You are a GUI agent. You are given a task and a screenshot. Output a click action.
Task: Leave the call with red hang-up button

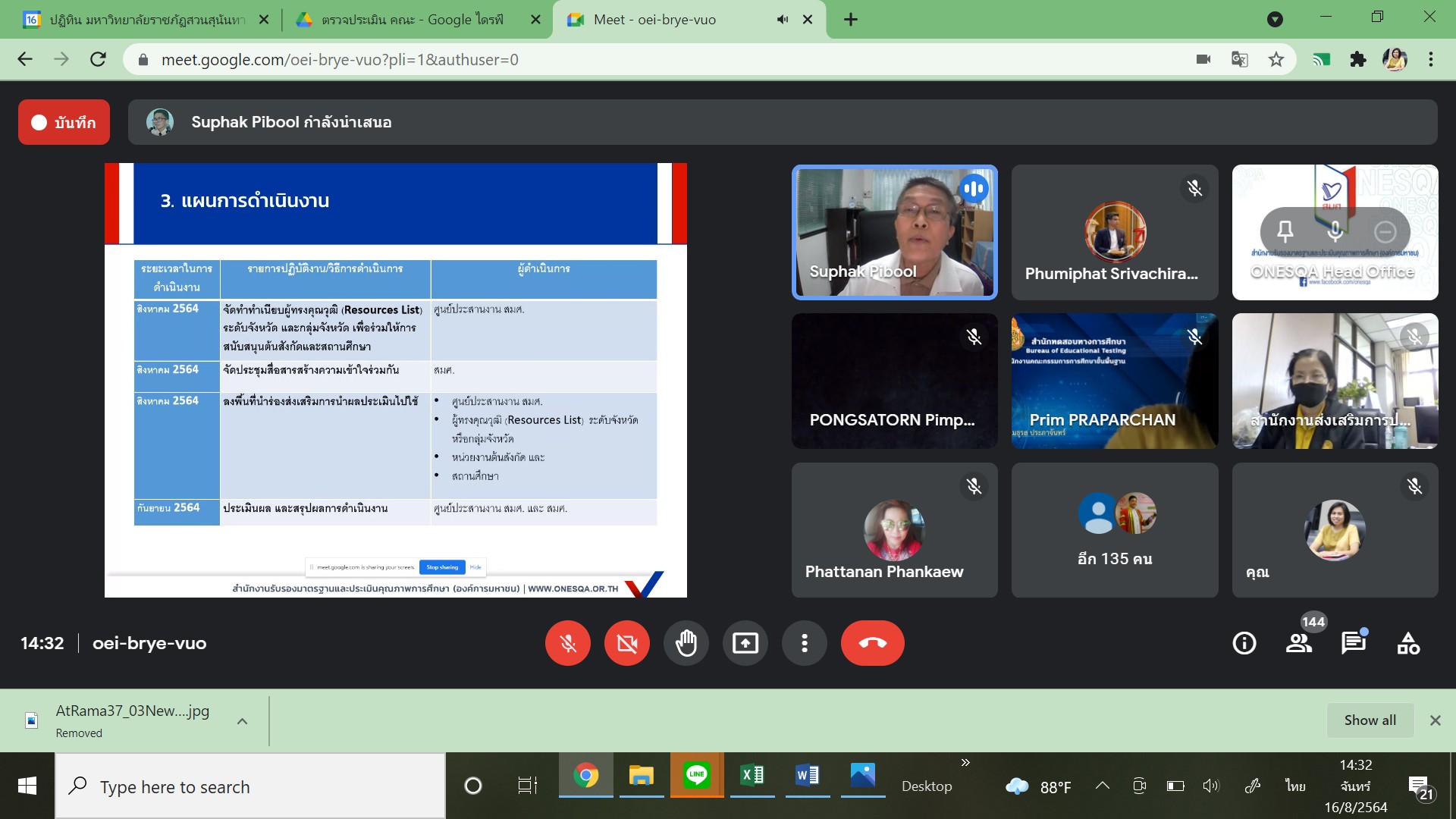(872, 643)
